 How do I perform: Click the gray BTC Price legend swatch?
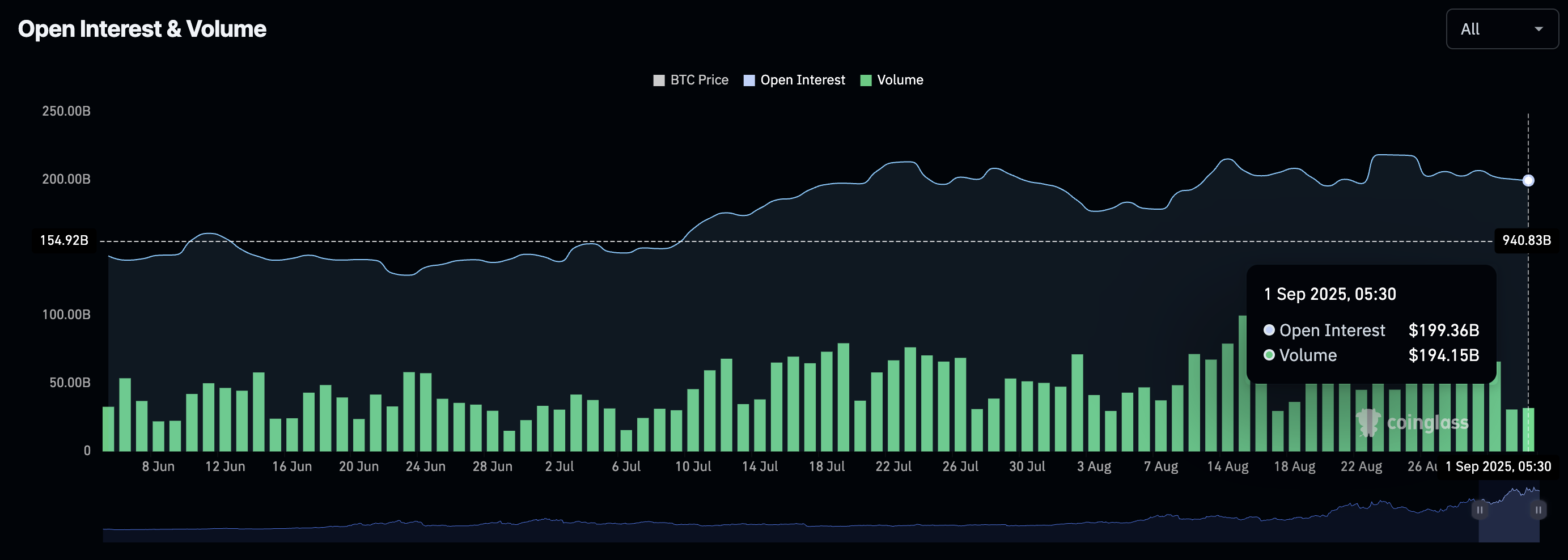(x=659, y=80)
